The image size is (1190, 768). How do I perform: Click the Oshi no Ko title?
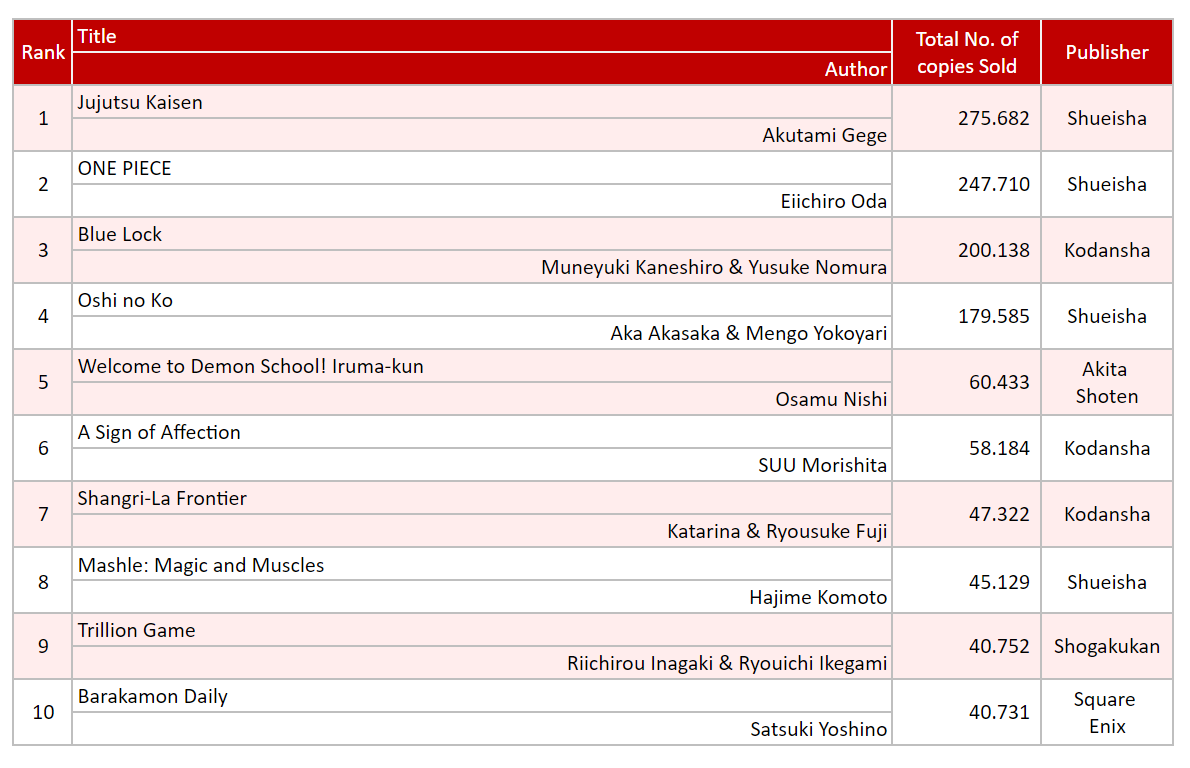click(x=125, y=301)
